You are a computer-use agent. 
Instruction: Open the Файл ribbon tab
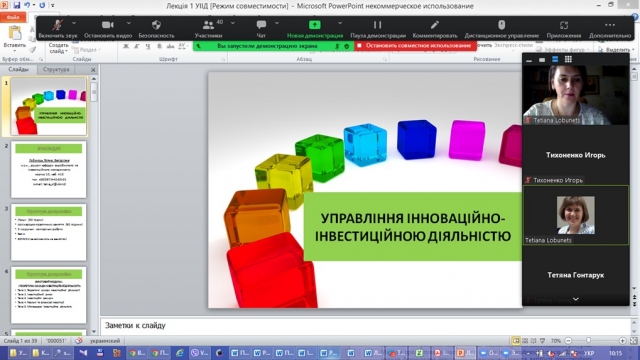[13, 17]
